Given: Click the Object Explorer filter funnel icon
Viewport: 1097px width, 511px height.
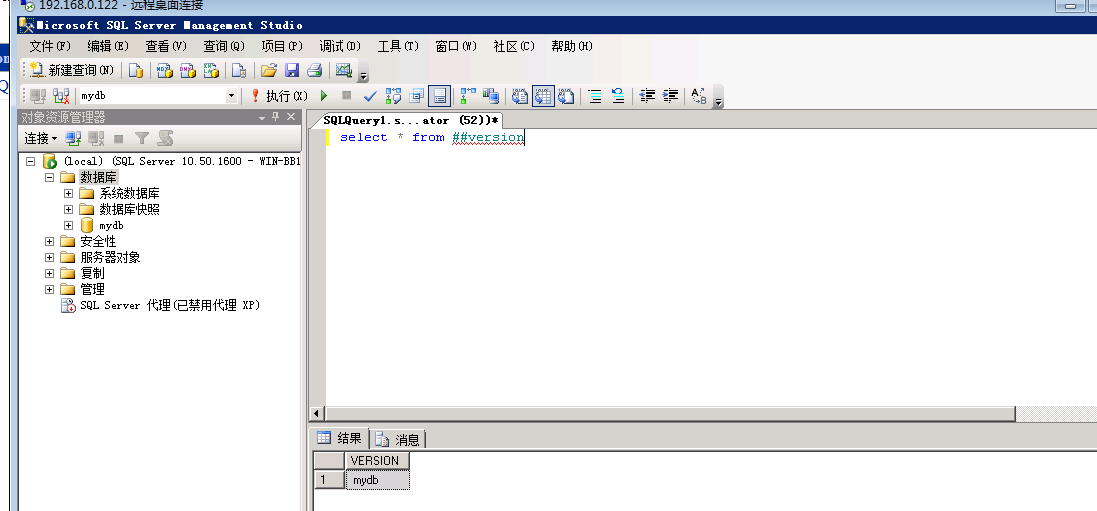Looking at the screenshot, I should coord(142,139).
